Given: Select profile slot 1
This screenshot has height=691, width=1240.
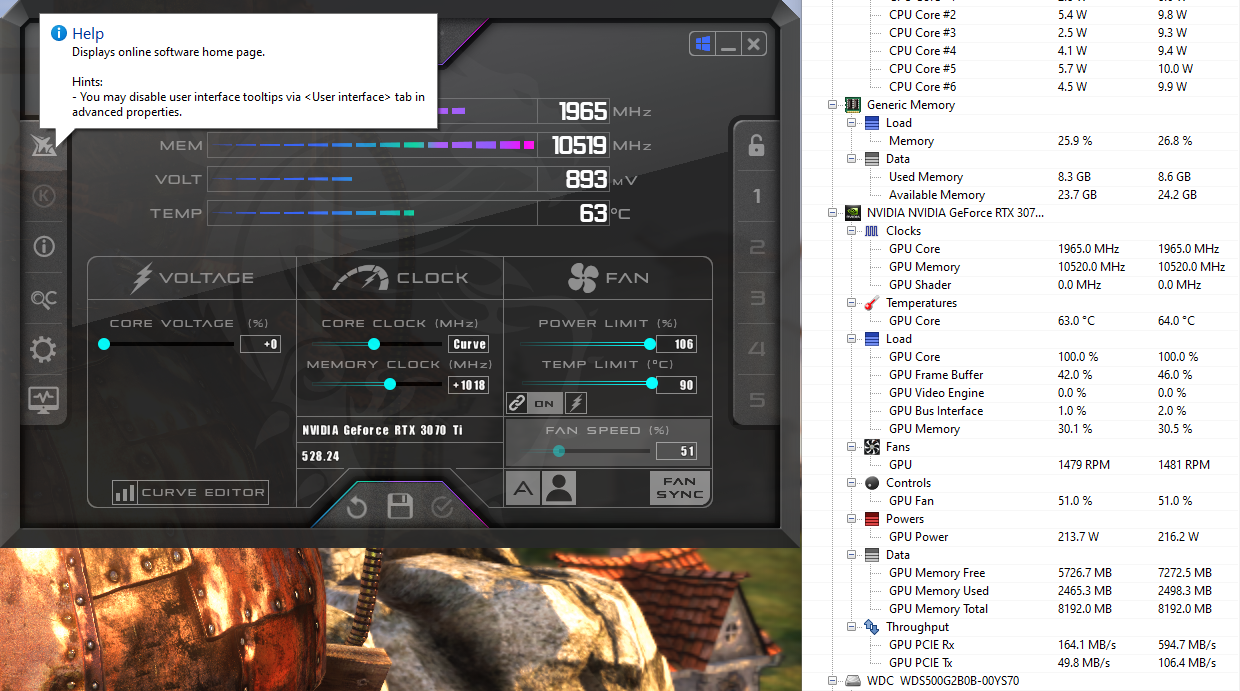Looking at the screenshot, I should 757,197.
